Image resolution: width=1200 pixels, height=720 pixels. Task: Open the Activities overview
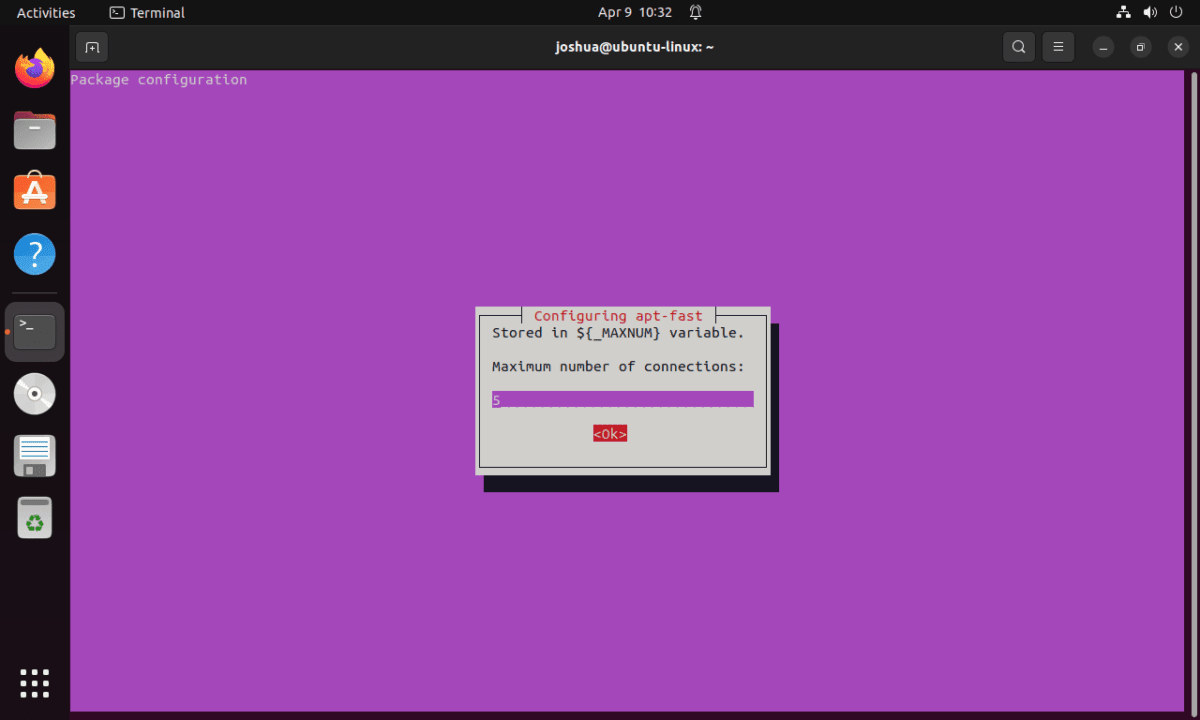(x=47, y=12)
